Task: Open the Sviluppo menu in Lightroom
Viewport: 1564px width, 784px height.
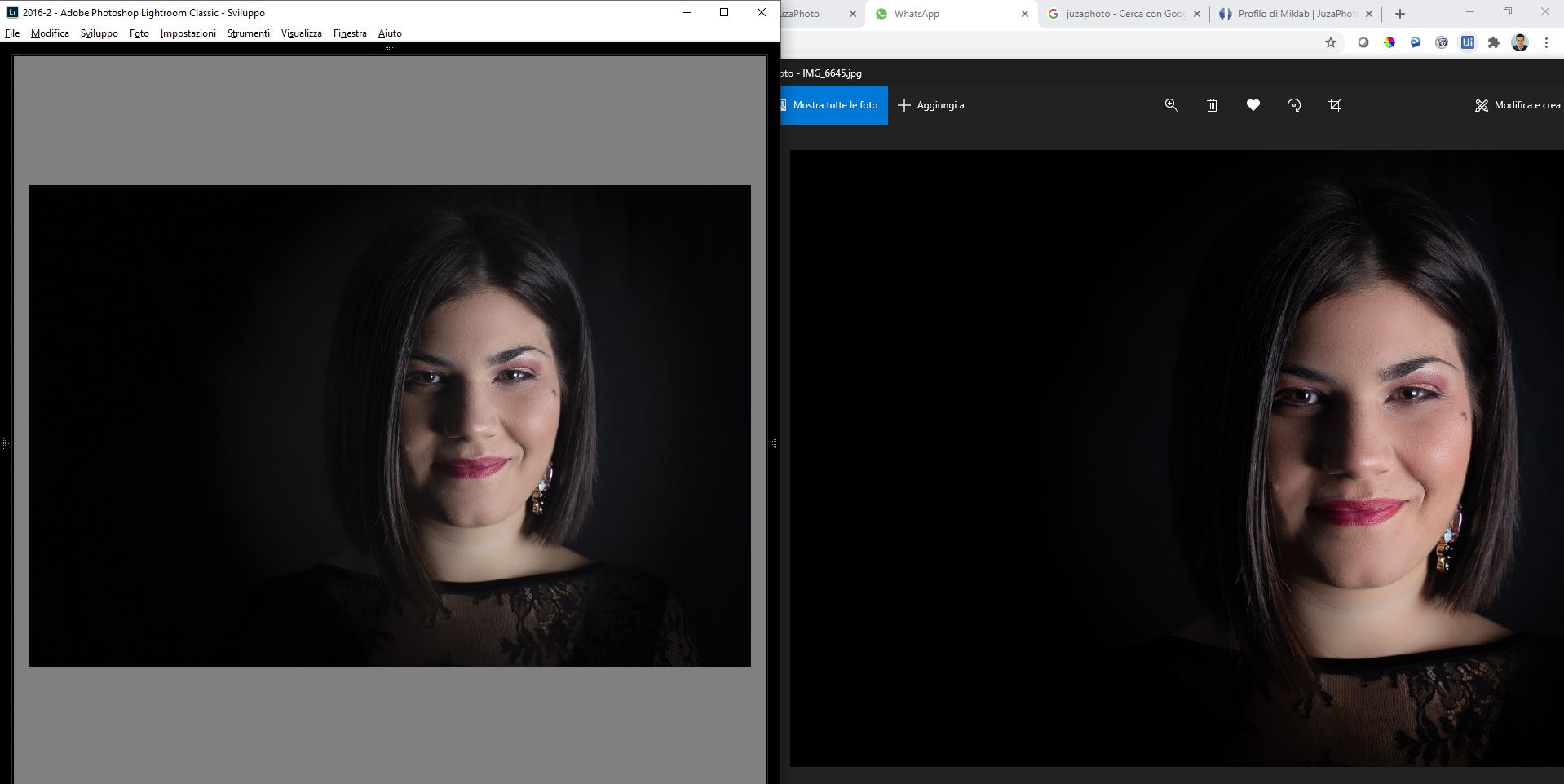Action: pyautogui.click(x=99, y=33)
